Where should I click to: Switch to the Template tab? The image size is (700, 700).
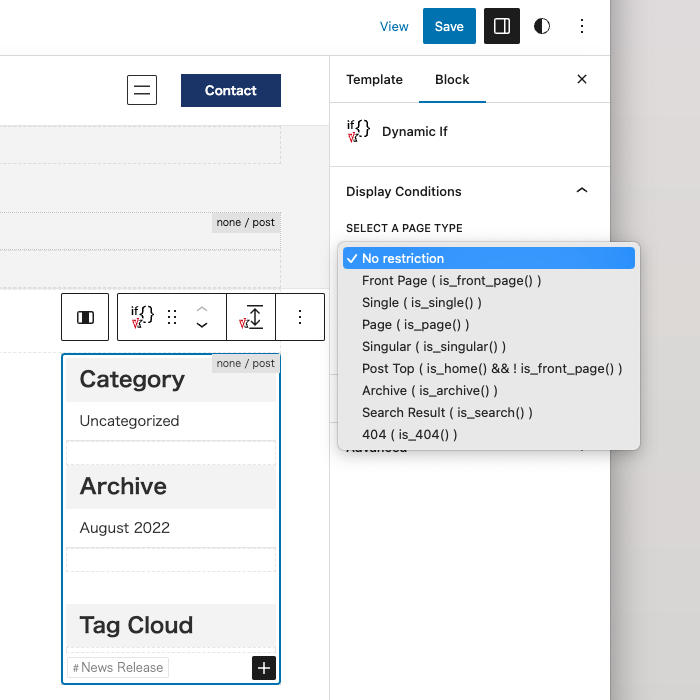pos(374,79)
